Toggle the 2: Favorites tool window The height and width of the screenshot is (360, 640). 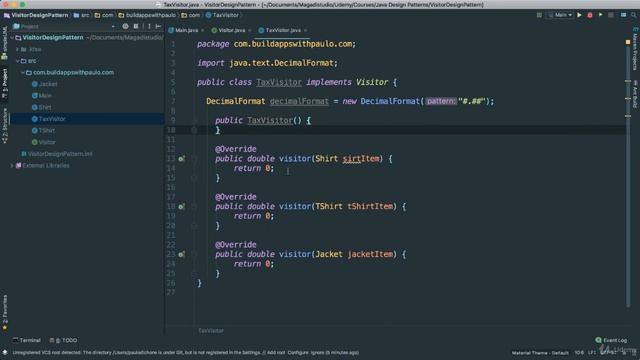(4, 312)
